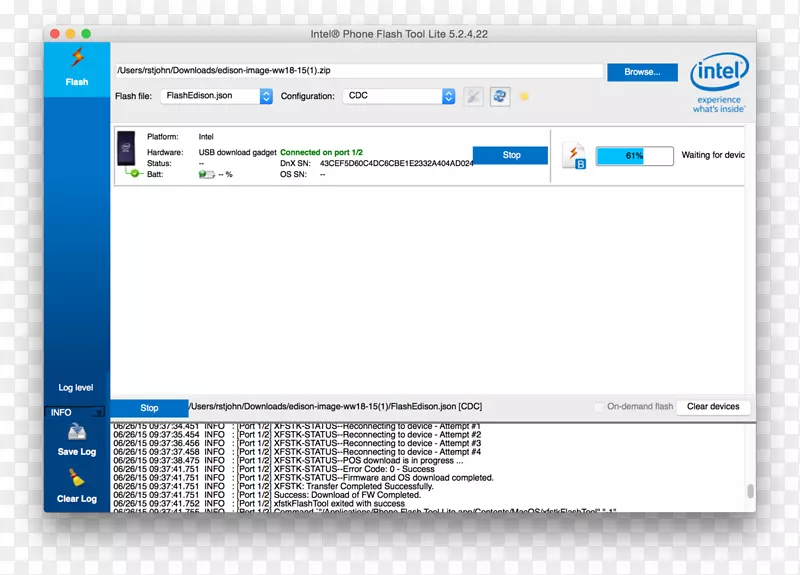Click the flash file B icon
The width and height of the screenshot is (800, 575).
(x=574, y=156)
